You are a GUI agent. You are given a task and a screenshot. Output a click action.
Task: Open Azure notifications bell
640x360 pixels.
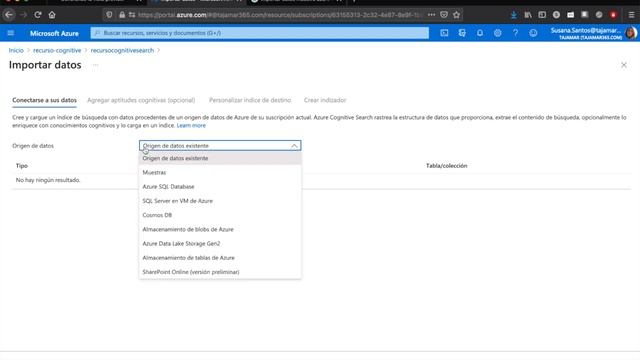[x=480, y=33]
